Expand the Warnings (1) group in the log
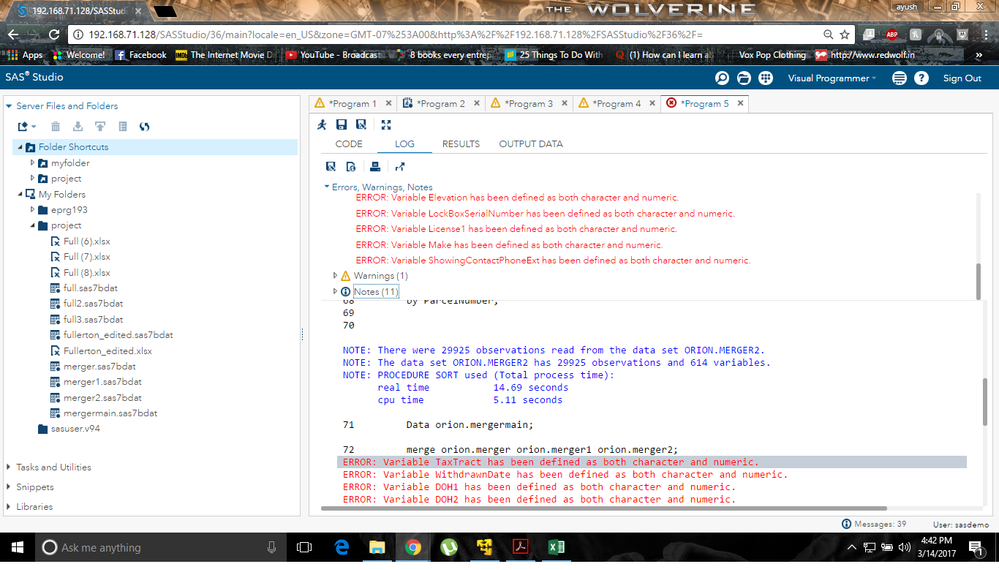Screen dimensions: 999x570 point(335,276)
